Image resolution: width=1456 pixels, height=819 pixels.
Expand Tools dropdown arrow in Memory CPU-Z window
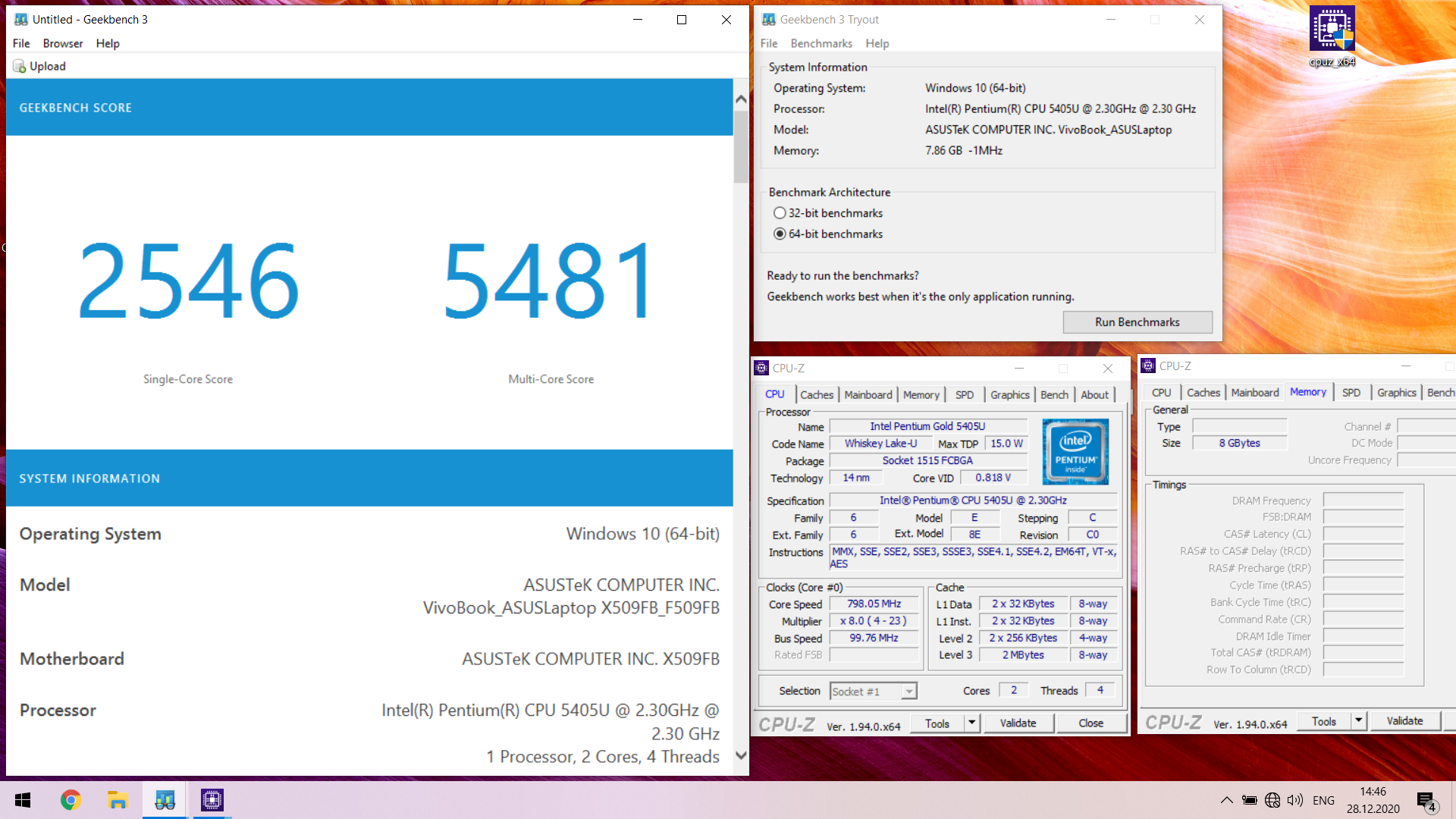pyautogui.click(x=1358, y=721)
